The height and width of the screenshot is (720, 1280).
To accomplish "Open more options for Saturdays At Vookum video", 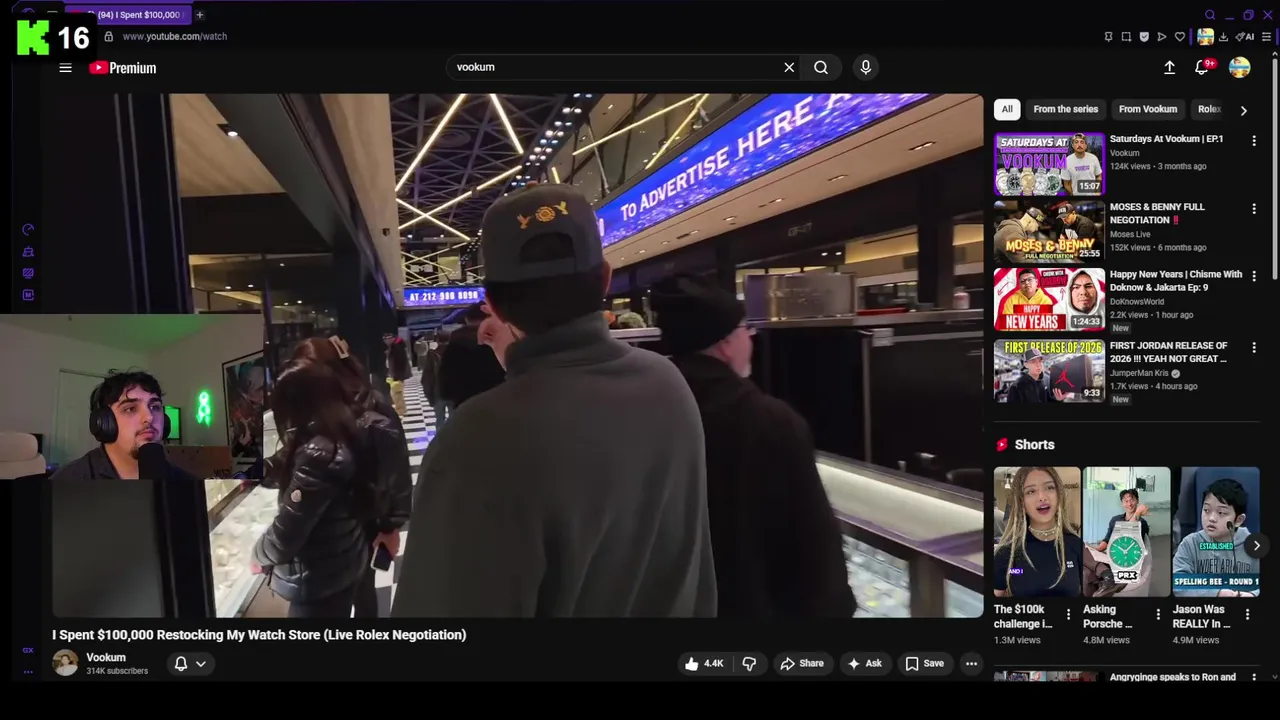I will tap(1254, 141).
